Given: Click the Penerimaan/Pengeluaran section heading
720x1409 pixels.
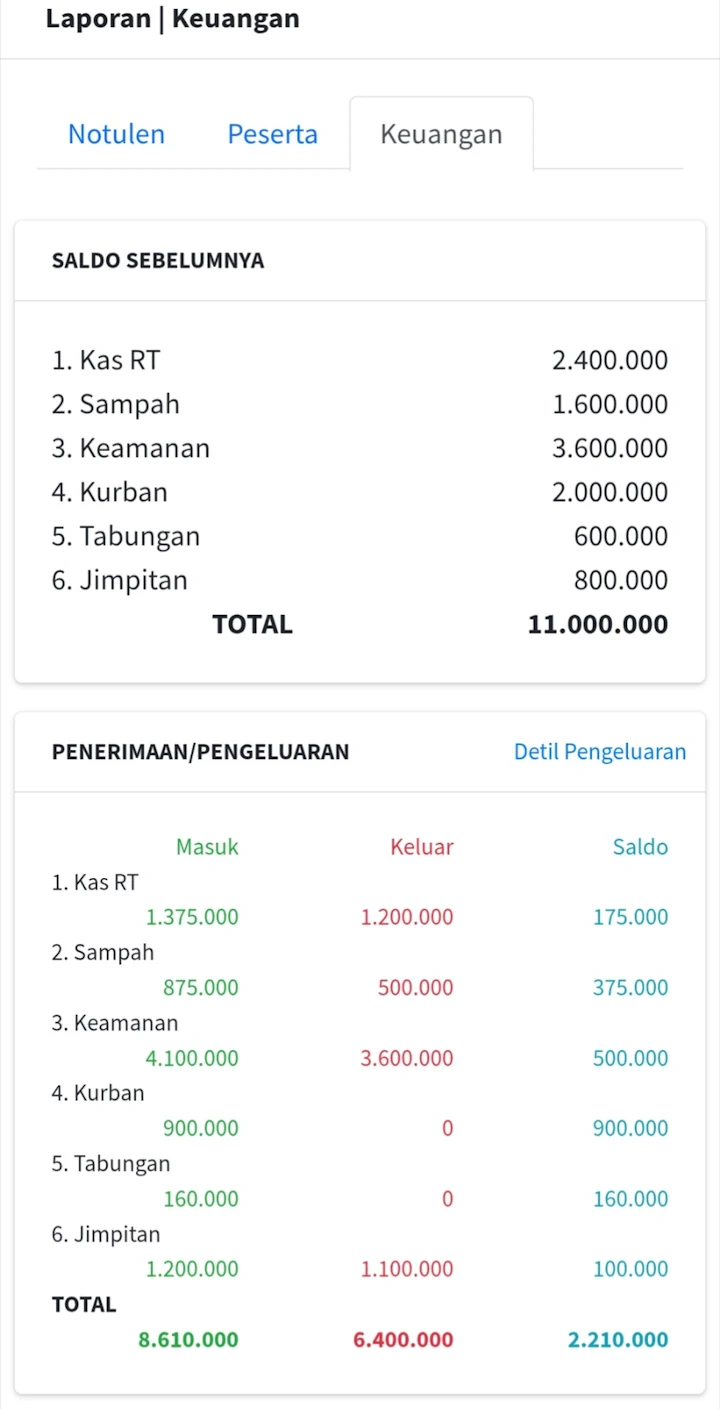Looking at the screenshot, I should 201,752.
